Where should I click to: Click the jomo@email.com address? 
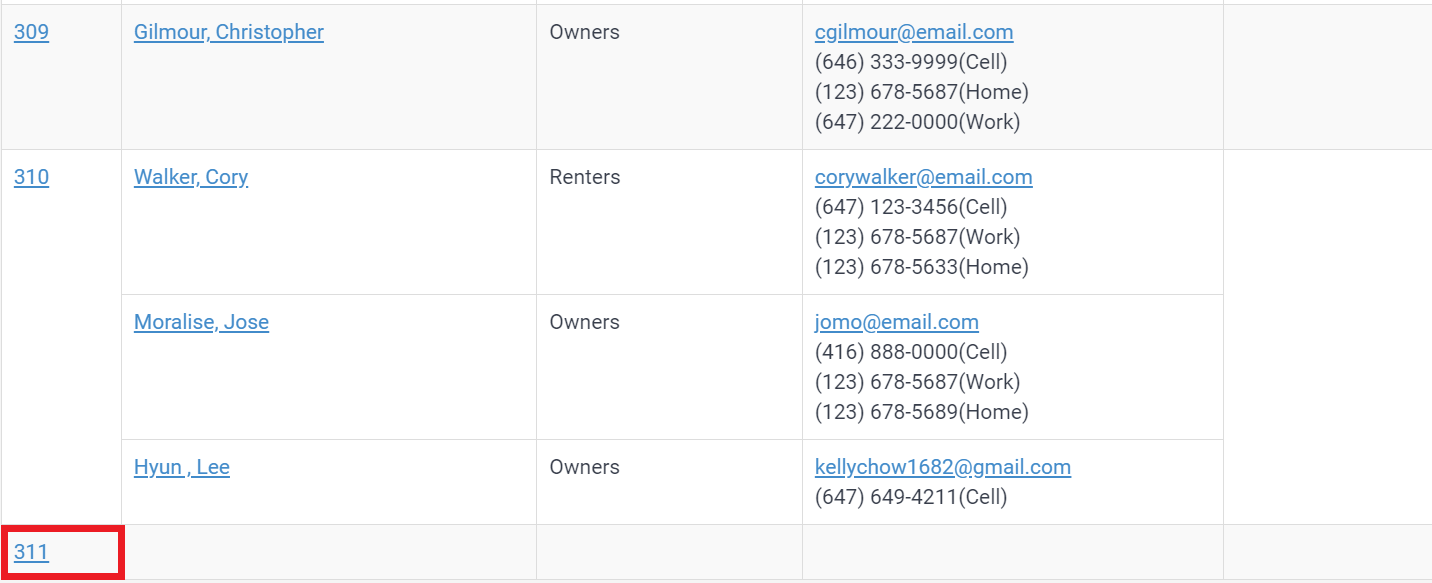click(x=897, y=322)
